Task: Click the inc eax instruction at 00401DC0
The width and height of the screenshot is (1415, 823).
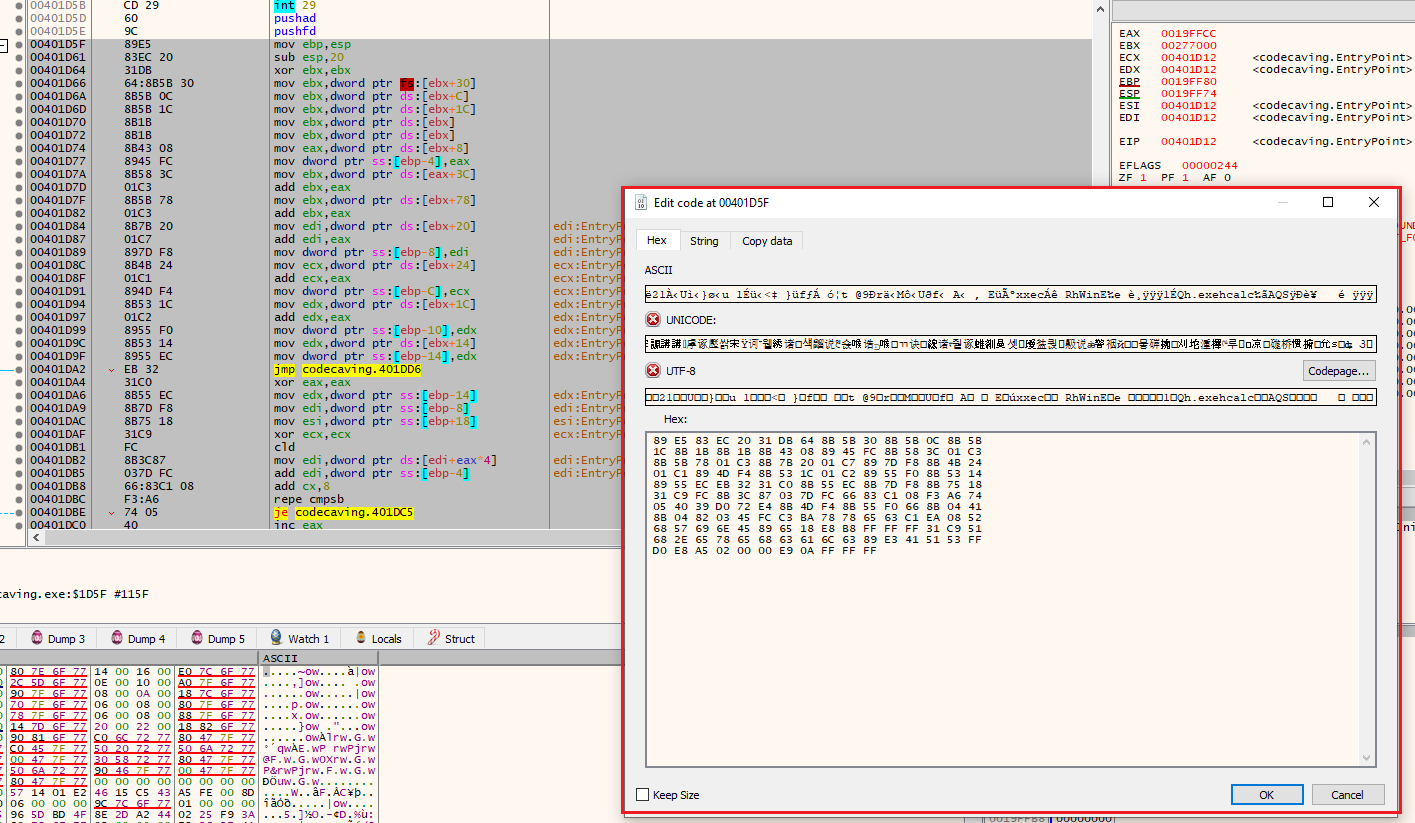Action: tap(298, 525)
